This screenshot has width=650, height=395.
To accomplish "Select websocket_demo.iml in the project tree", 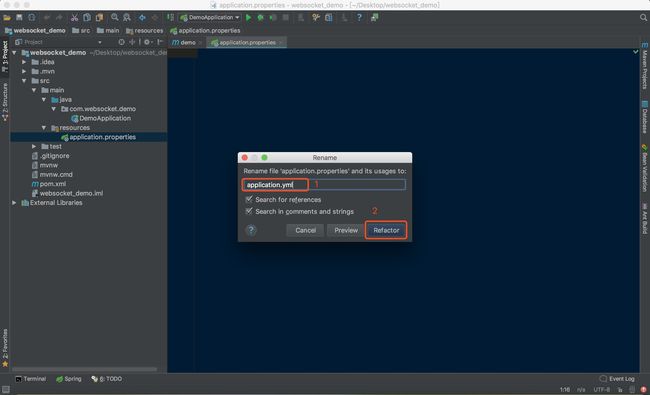I will (x=68, y=194).
